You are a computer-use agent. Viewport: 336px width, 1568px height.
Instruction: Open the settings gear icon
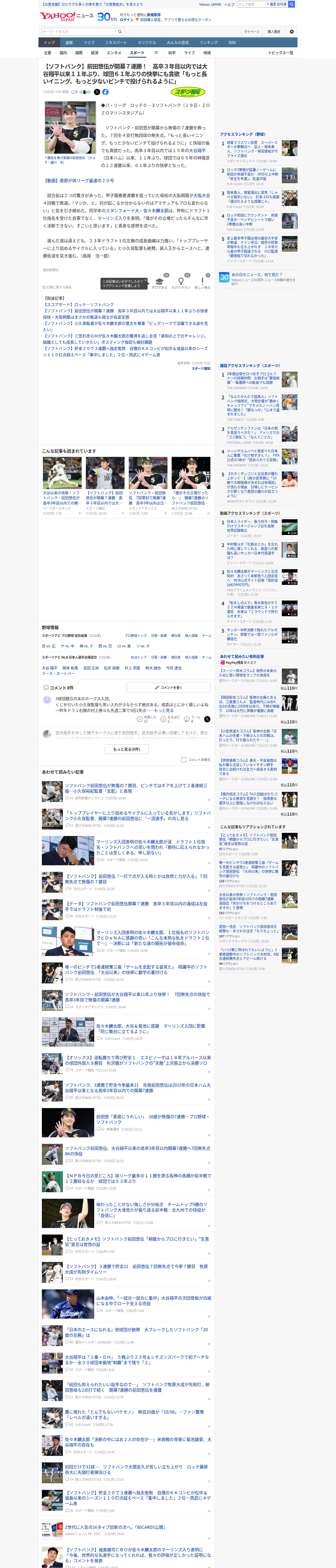click(x=292, y=32)
